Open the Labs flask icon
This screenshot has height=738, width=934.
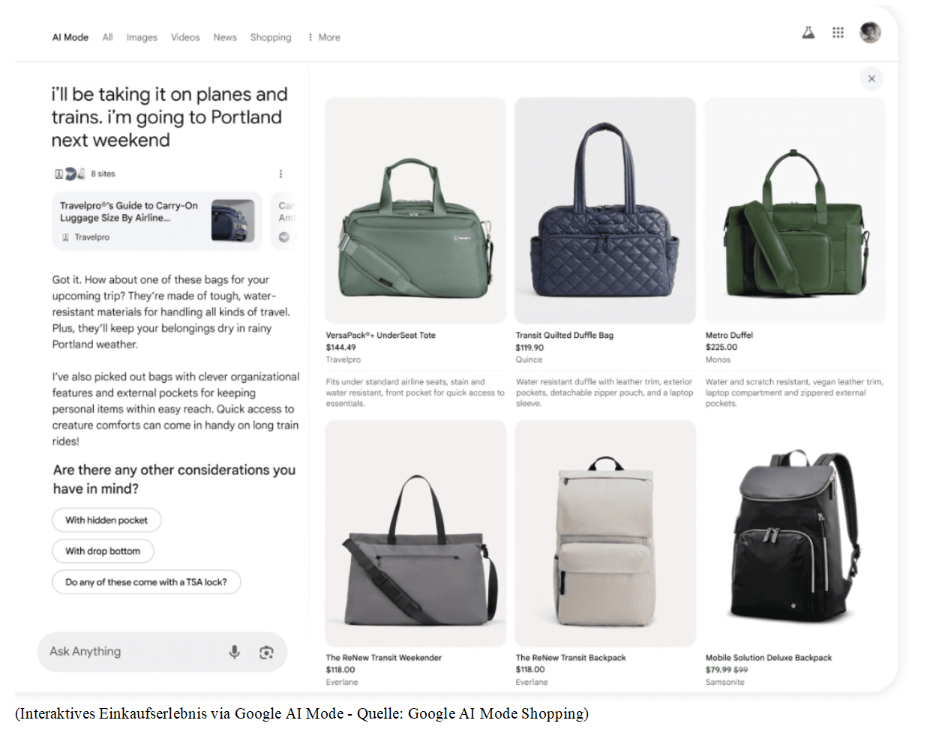click(x=808, y=33)
